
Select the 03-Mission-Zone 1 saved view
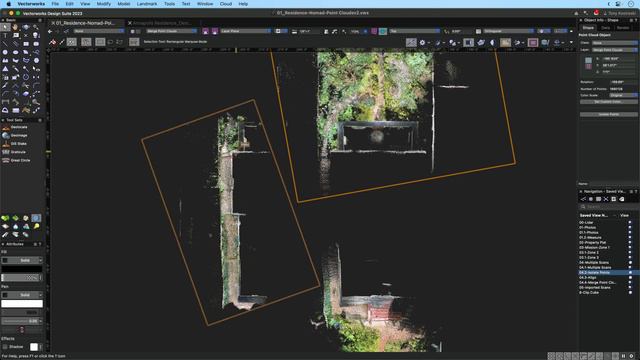coord(594,247)
